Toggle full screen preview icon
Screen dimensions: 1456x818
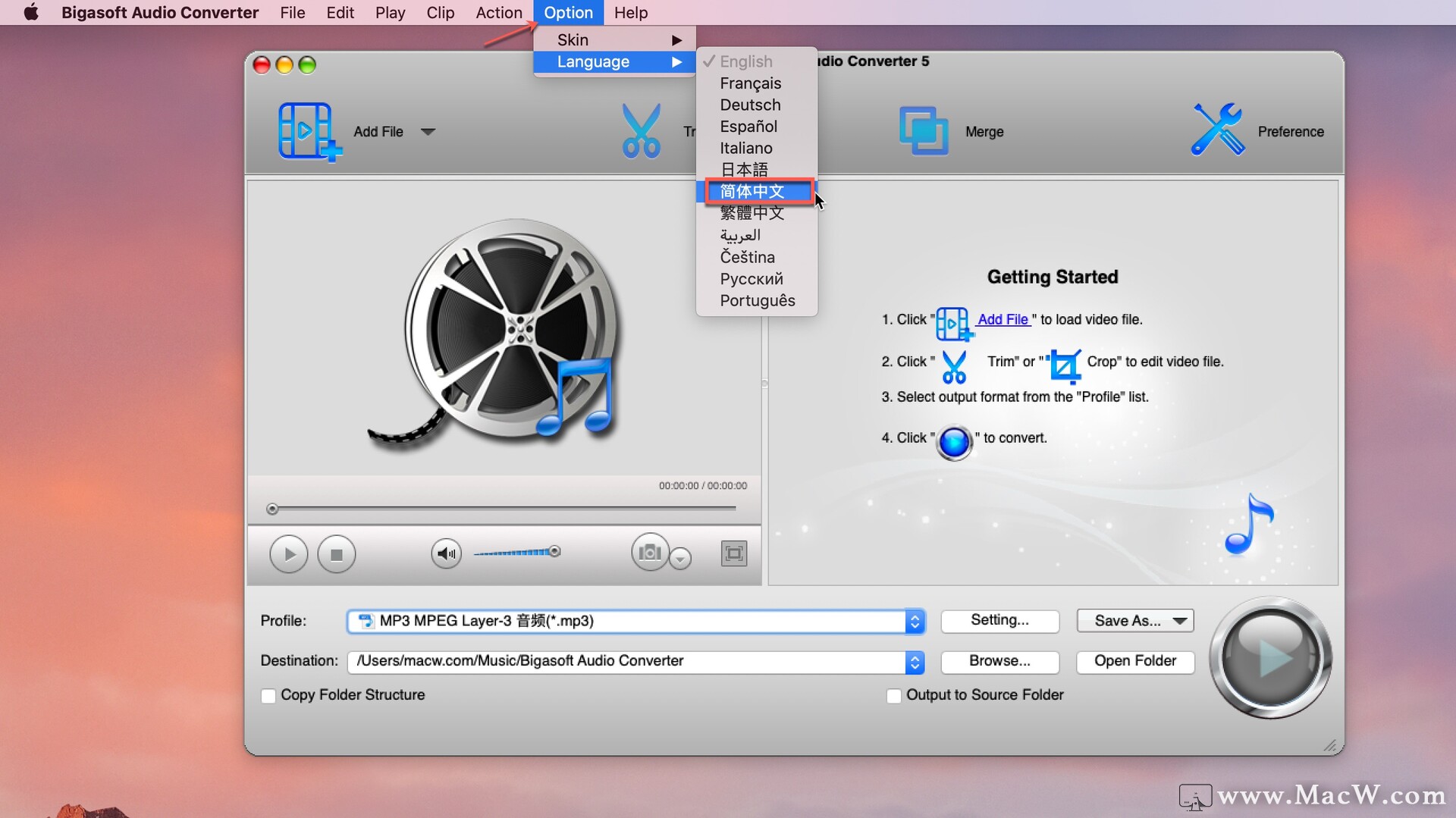(733, 553)
